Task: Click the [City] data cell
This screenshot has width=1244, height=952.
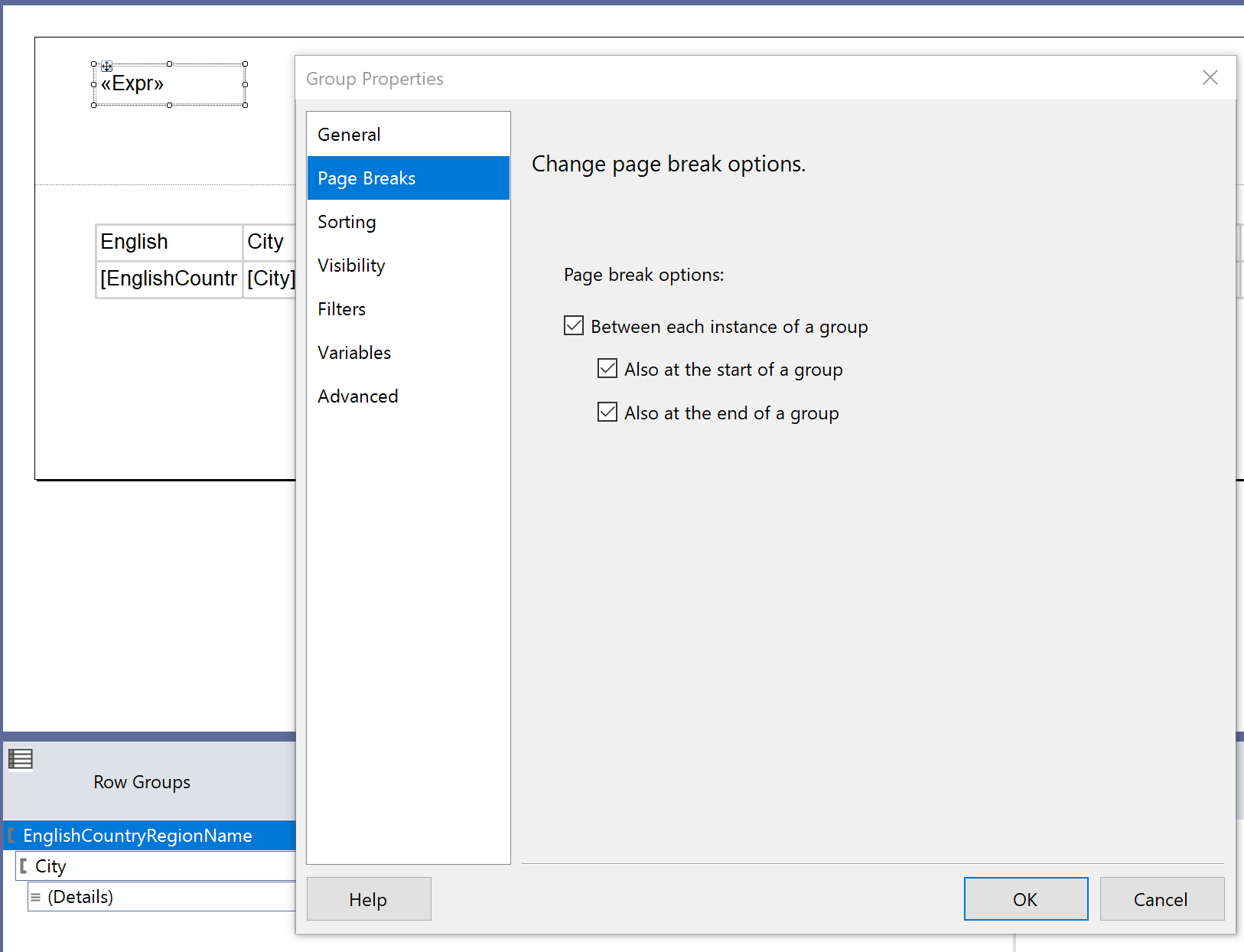Action: [x=269, y=279]
